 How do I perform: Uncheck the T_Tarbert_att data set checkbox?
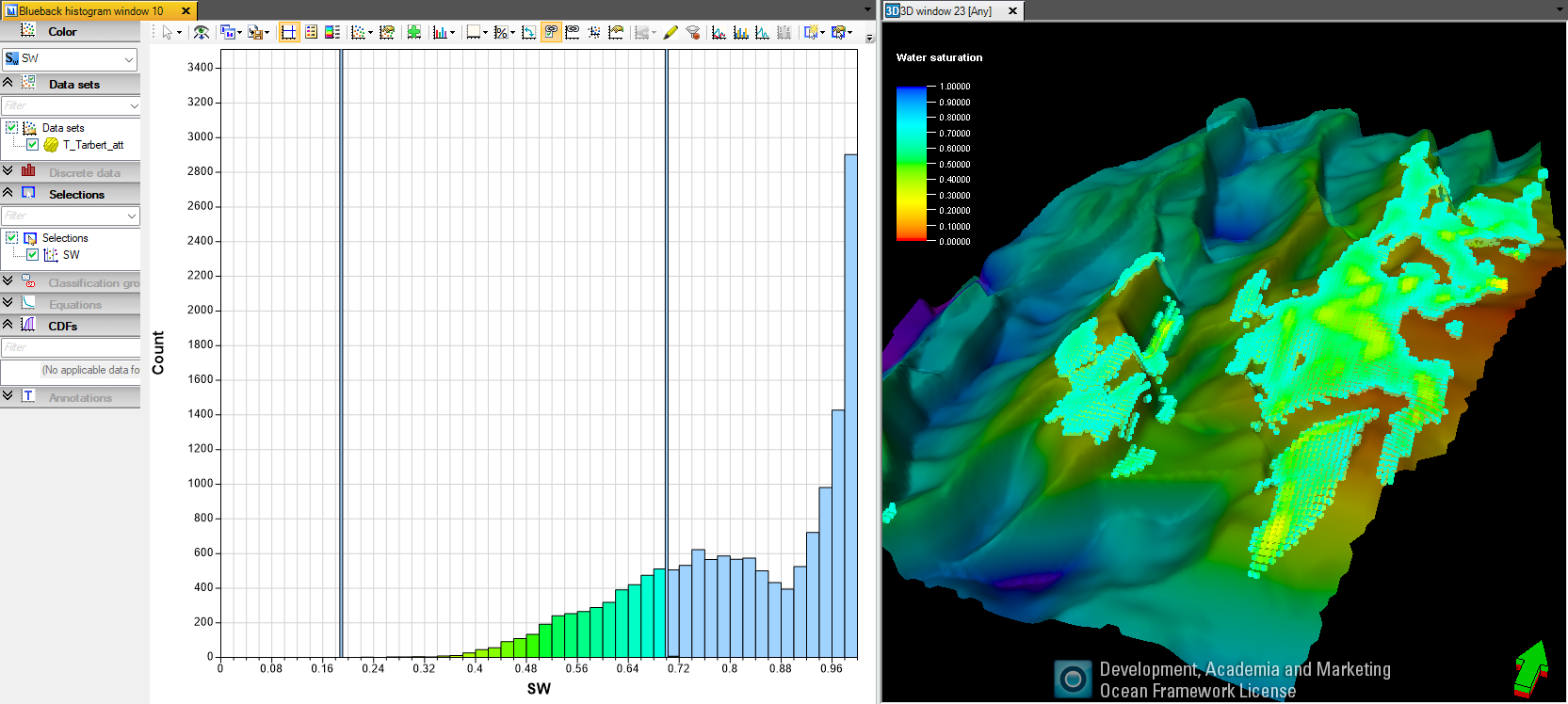pyautogui.click(x=32, y=145)
